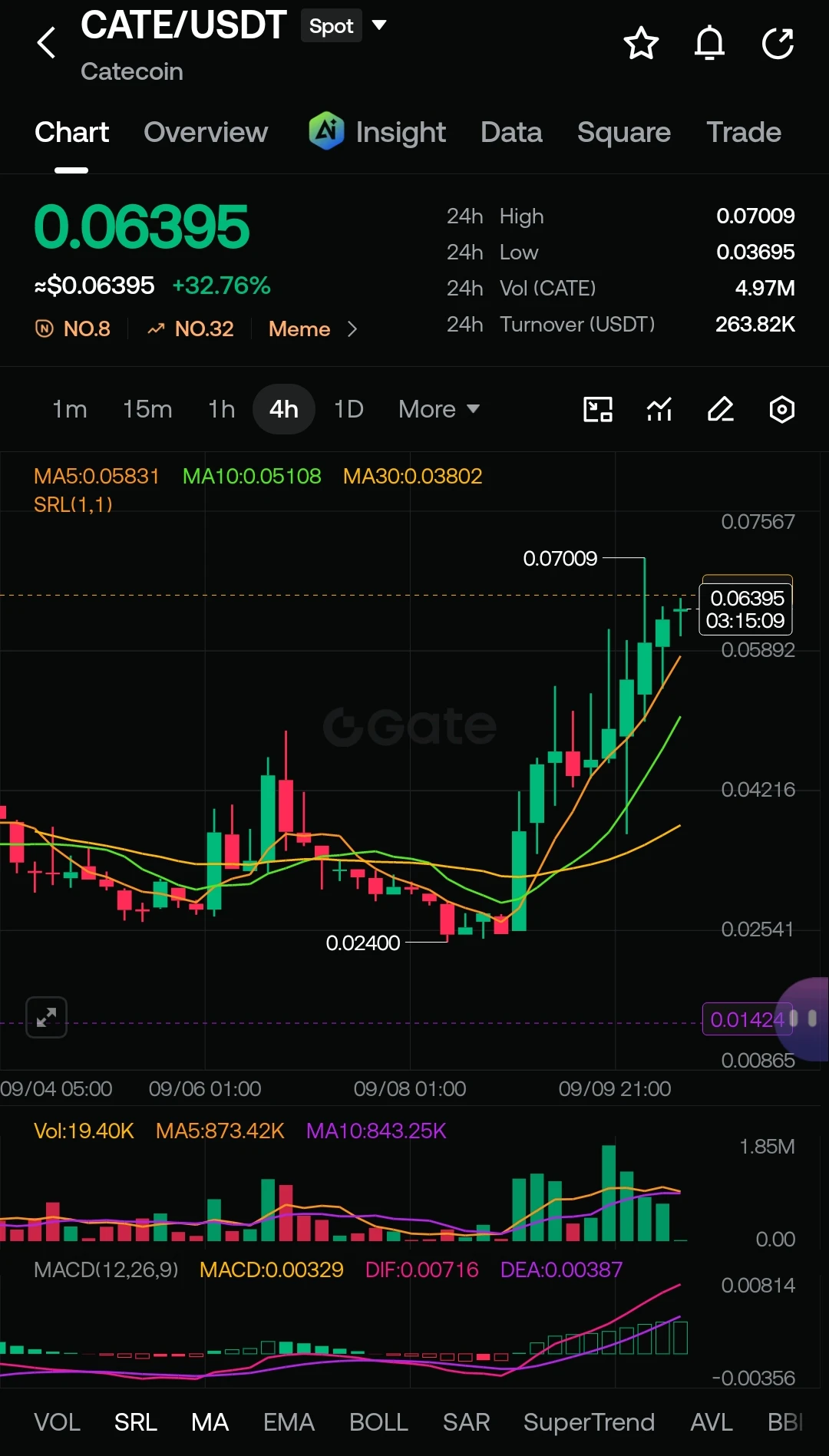Tap the 24h Low value 0.03695
829x1456 pixels.
(755, 252)
